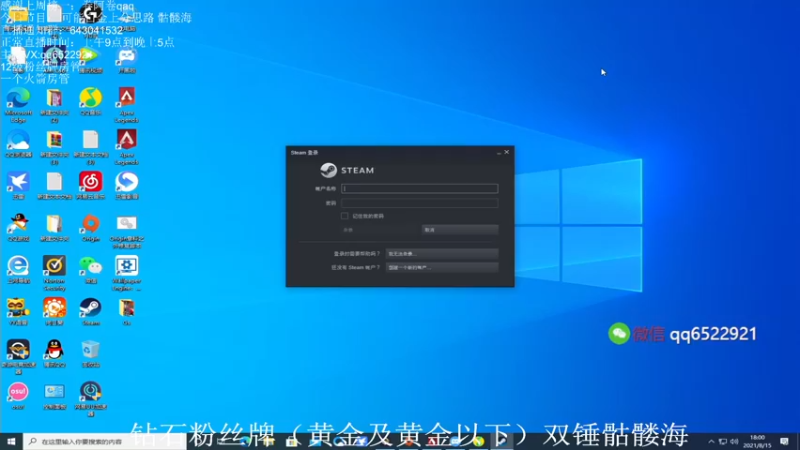Show hidden system tray icons
The image size is (800, 450).
[711, 441]
